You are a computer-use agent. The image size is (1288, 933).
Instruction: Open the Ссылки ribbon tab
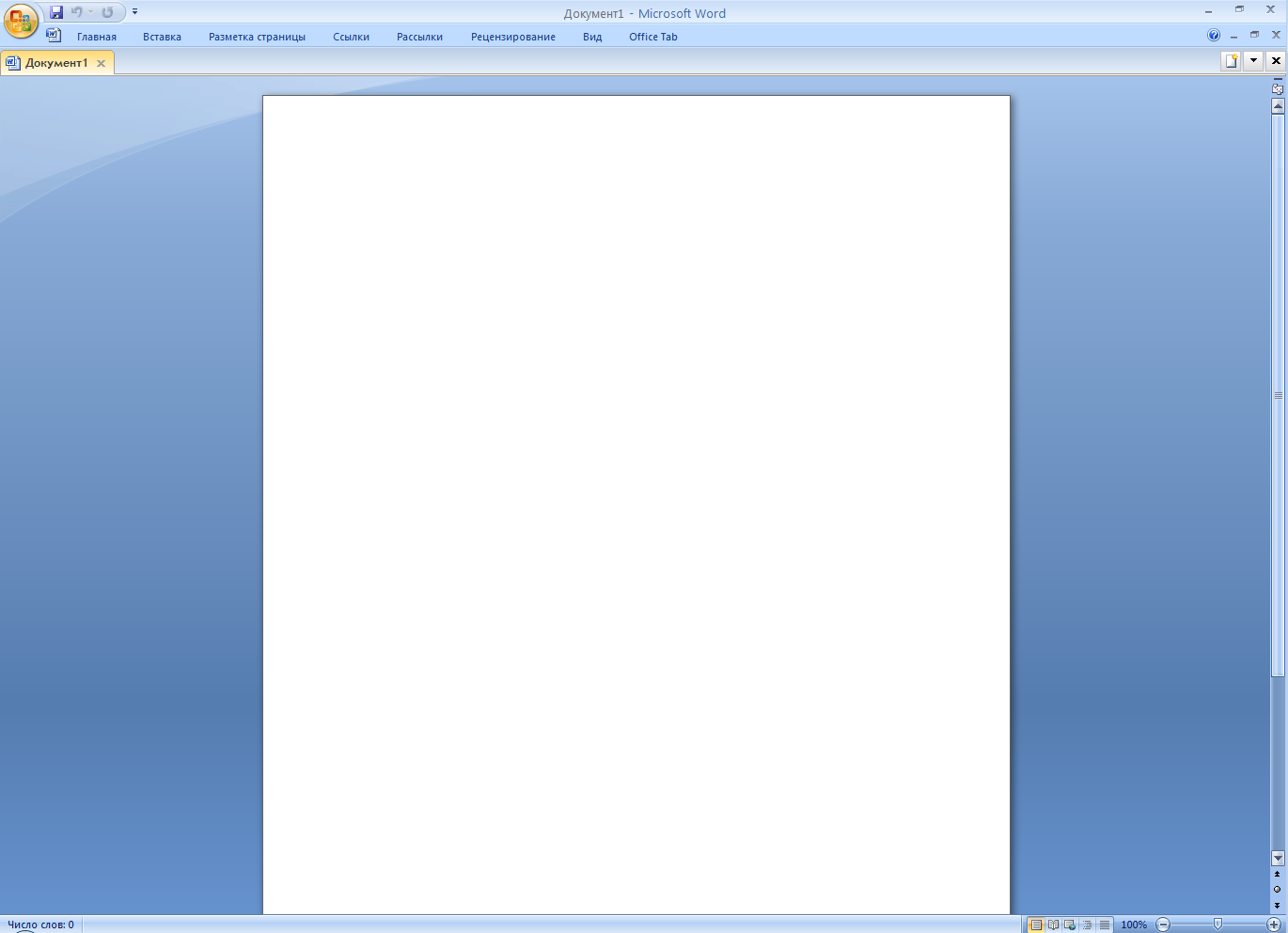(x=351, y=37)
